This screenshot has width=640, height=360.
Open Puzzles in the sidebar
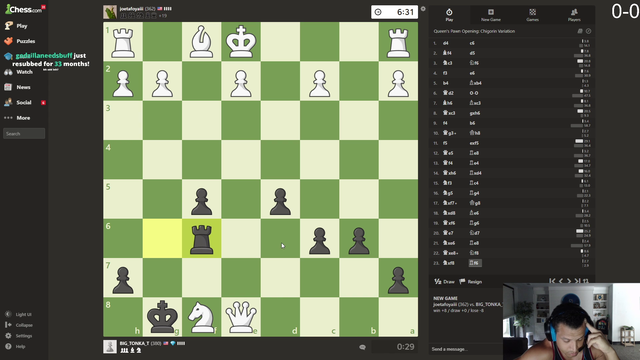20,41
